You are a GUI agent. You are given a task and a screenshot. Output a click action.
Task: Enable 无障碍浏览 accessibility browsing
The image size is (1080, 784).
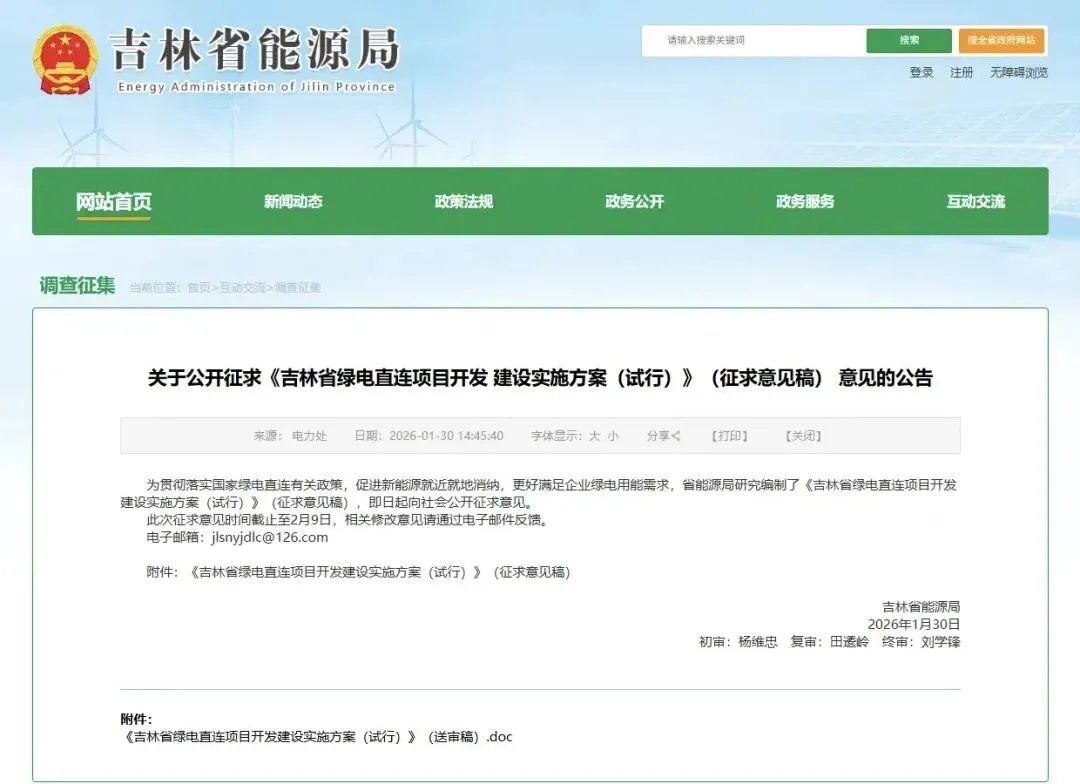pos(1019,72)
